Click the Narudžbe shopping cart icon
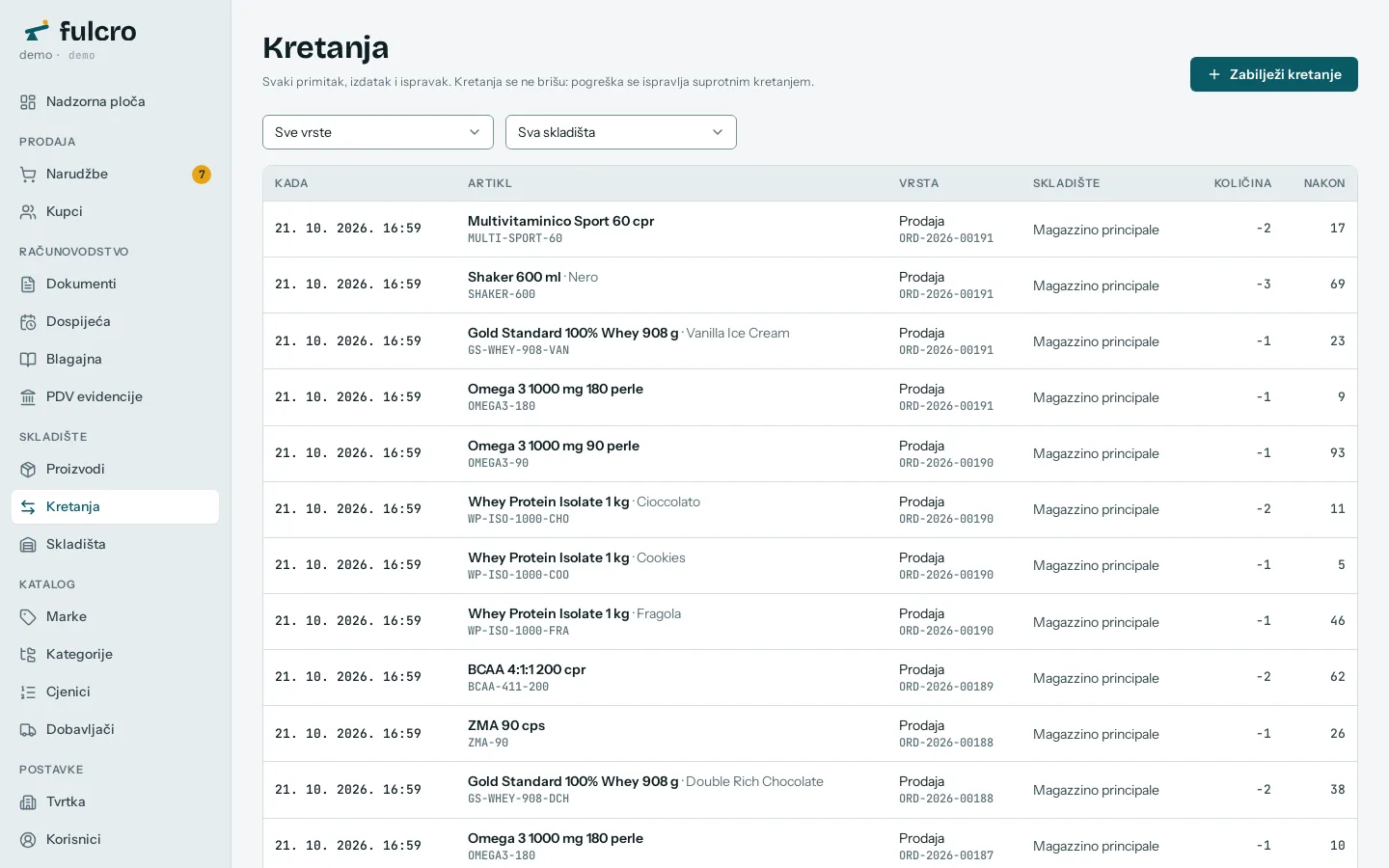This screenshot has height=868, width=1389. (28, 175)
